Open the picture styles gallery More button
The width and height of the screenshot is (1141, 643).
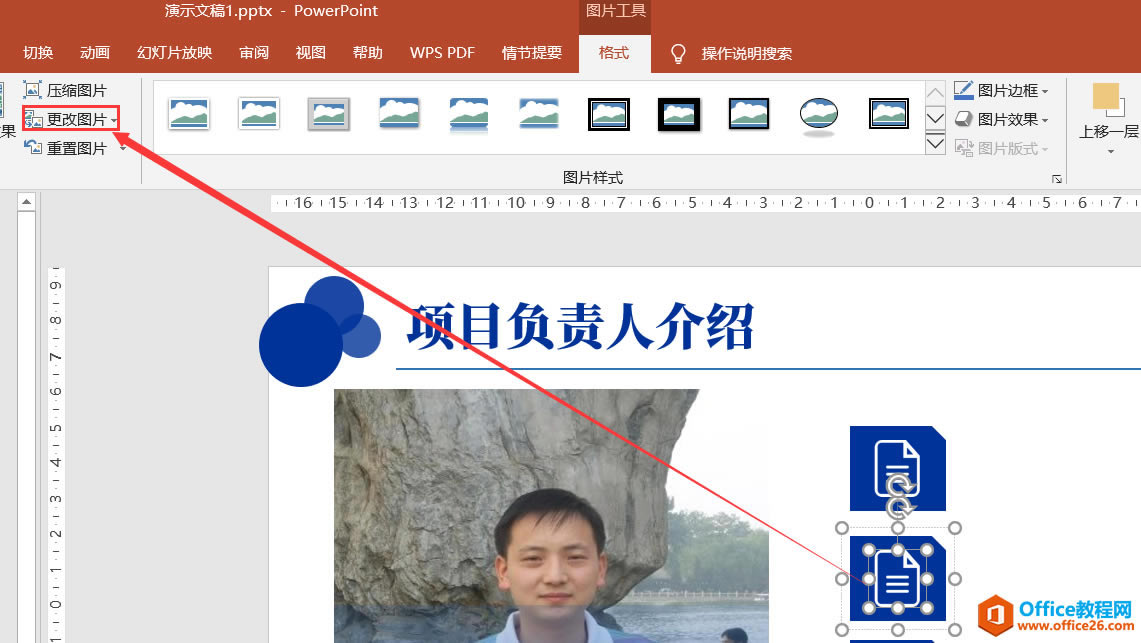(x=935, y=144)
